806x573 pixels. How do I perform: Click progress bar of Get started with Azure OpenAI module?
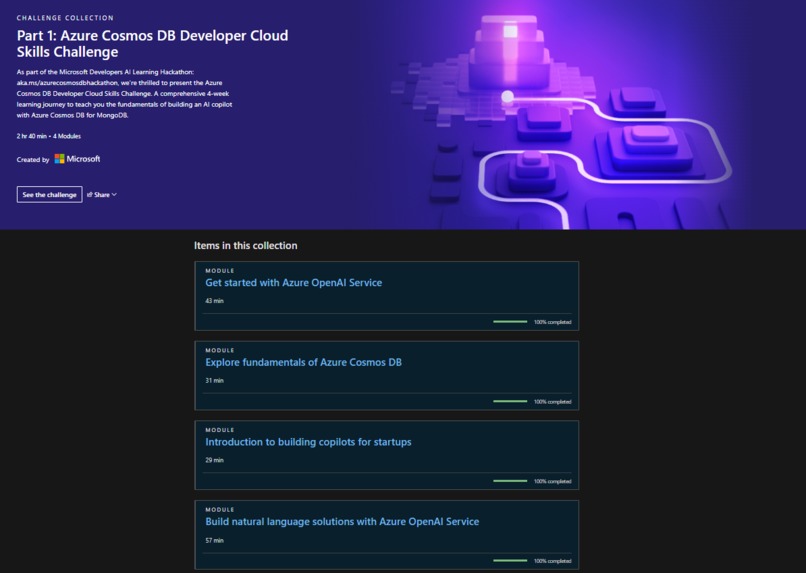tap(510, 322)
